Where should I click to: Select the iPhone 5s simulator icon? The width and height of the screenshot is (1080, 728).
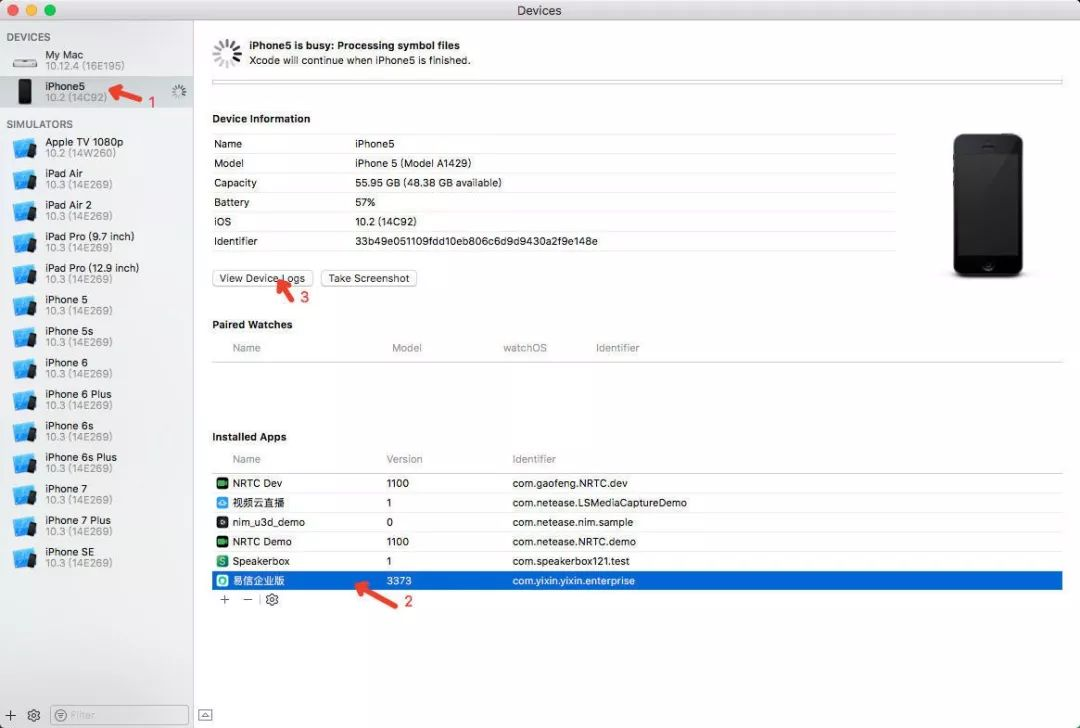[x=24, y=337]
